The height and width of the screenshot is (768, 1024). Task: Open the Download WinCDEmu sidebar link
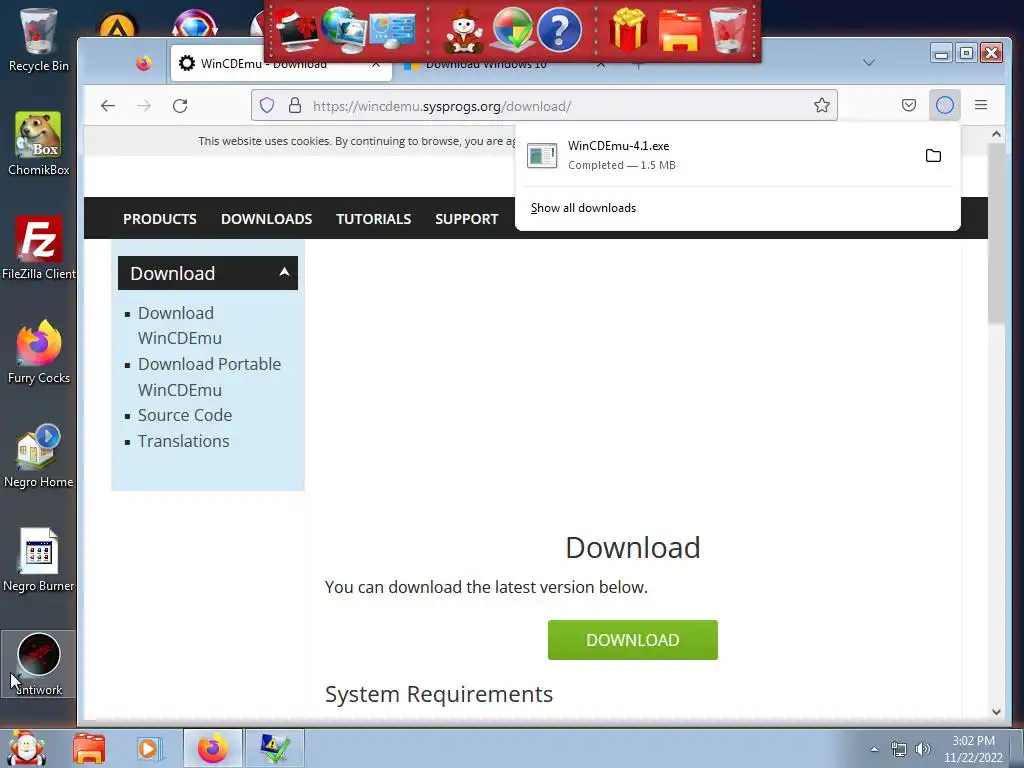(180, 325)
